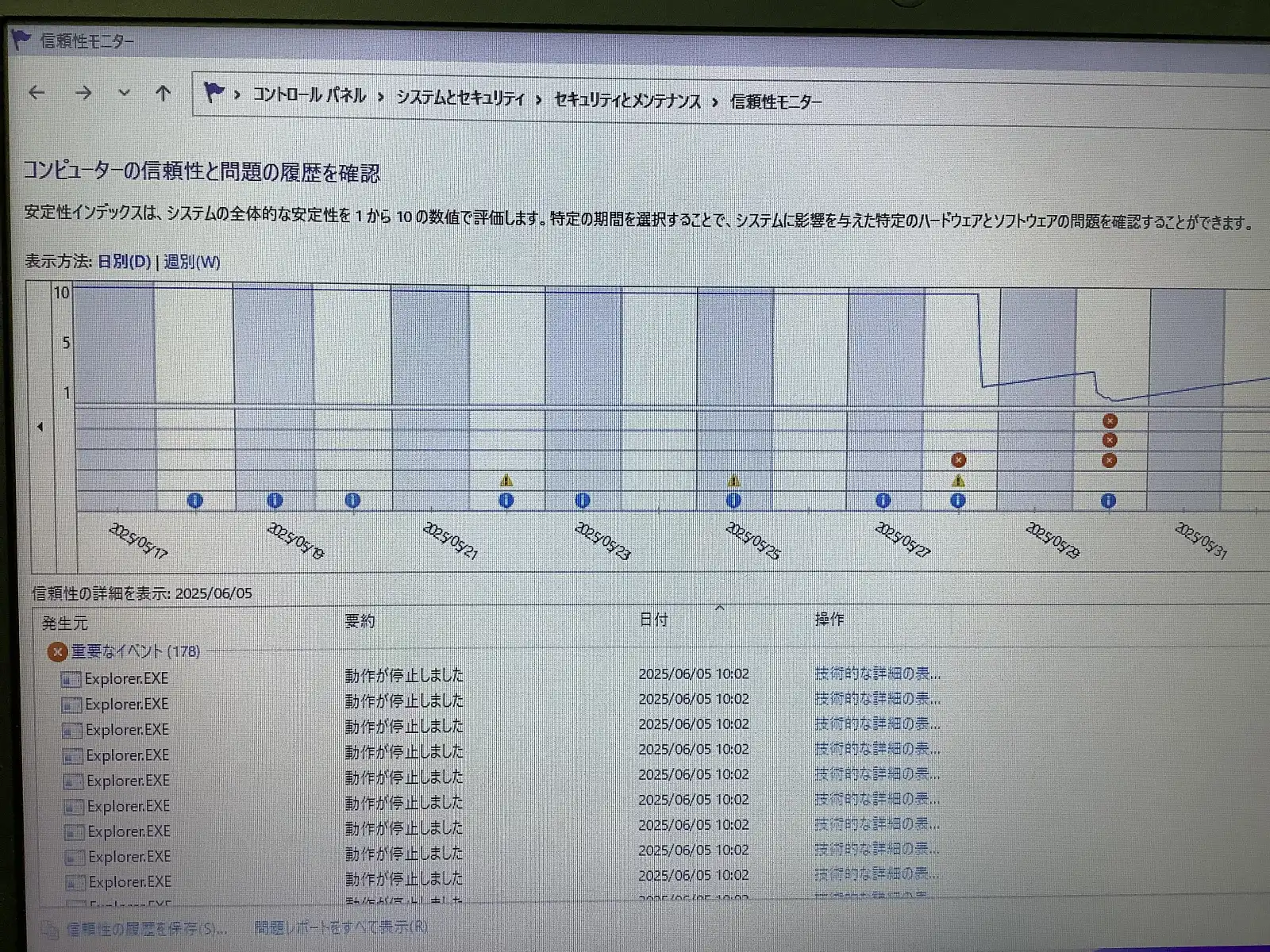Click the 2025/05/27 date axis label
The image size is (1270, 952).
pos(902,541)
